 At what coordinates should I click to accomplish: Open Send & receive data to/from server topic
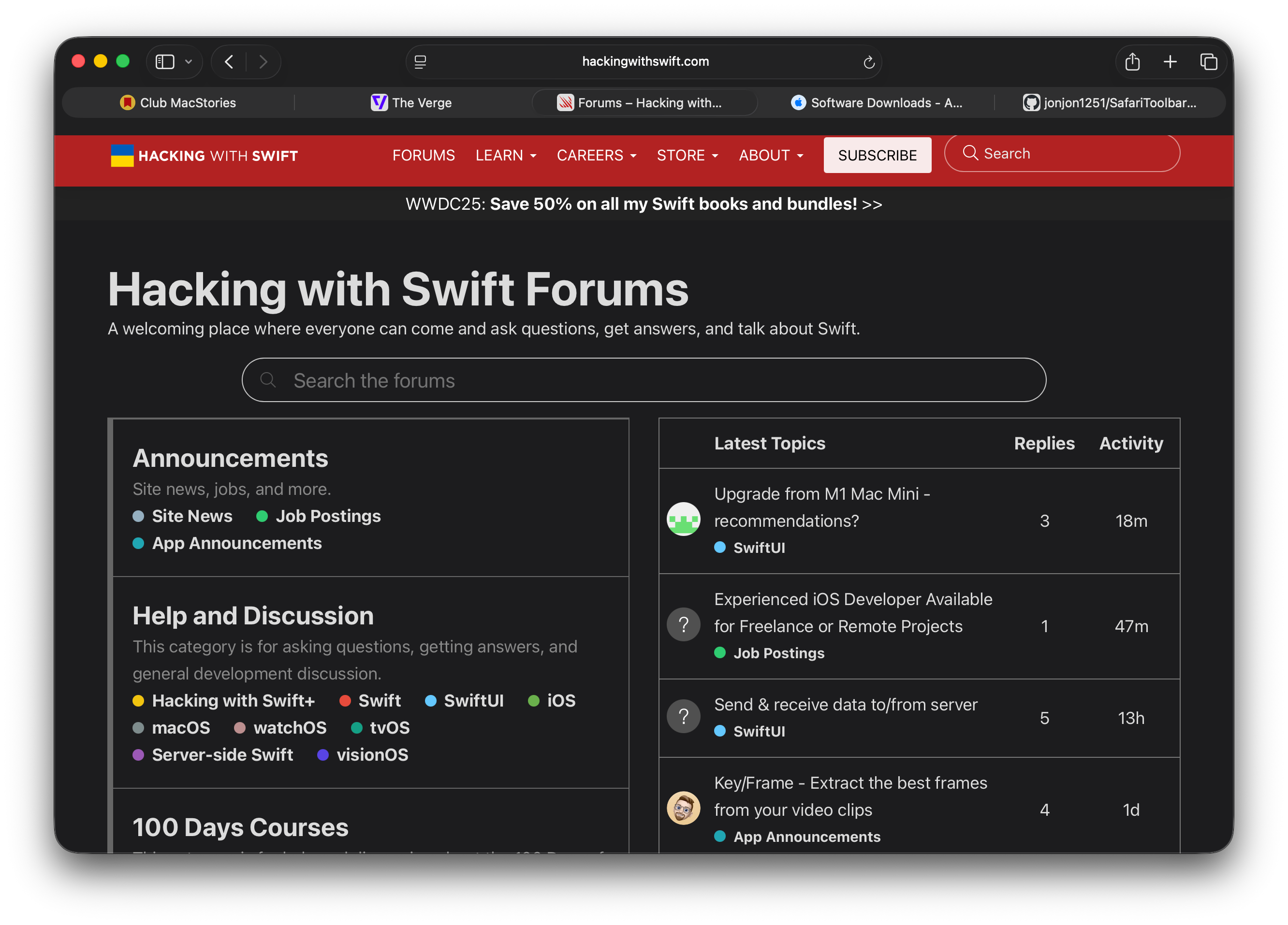click(846, 704)
